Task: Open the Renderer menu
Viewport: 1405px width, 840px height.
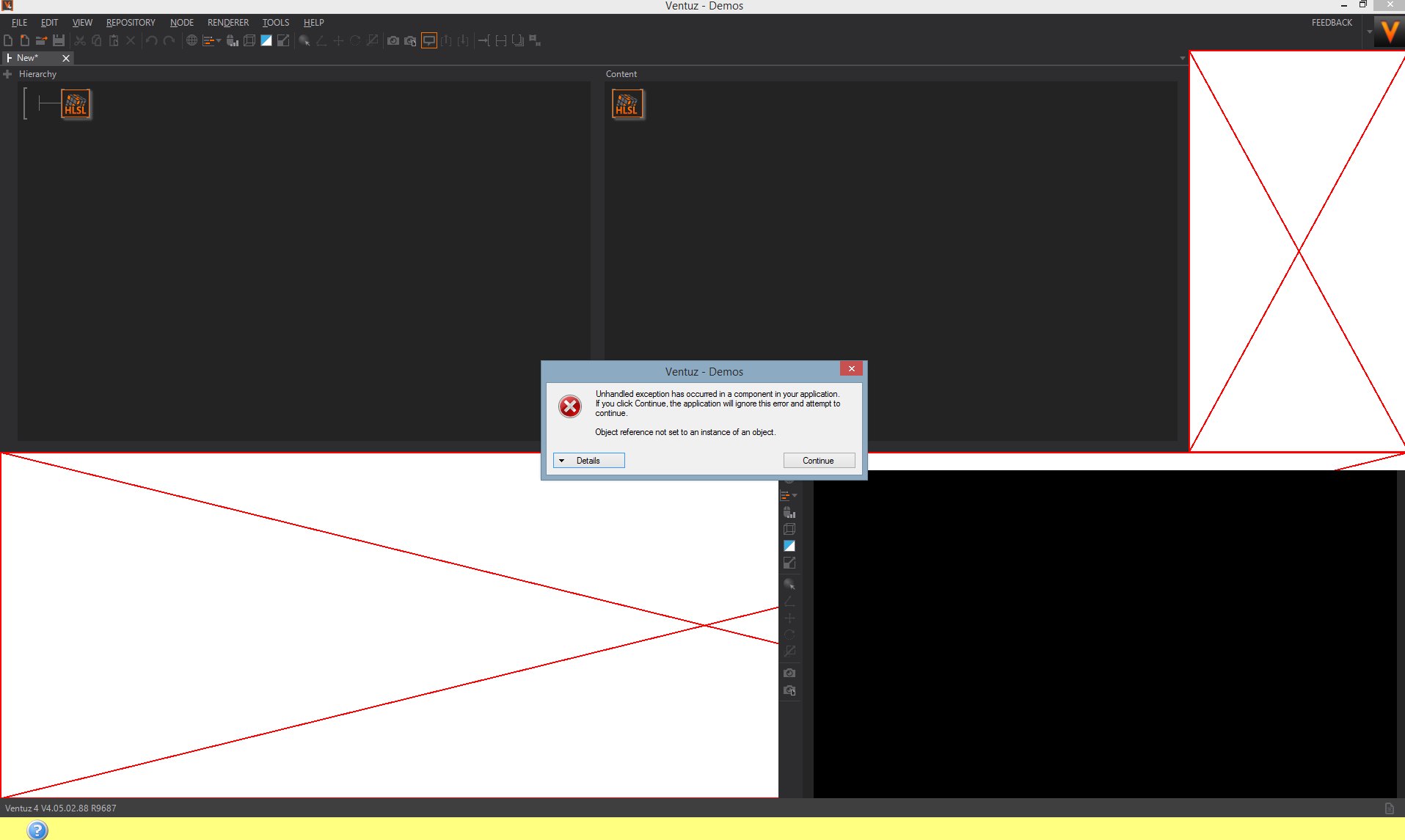Action: (x=227, y=23)
